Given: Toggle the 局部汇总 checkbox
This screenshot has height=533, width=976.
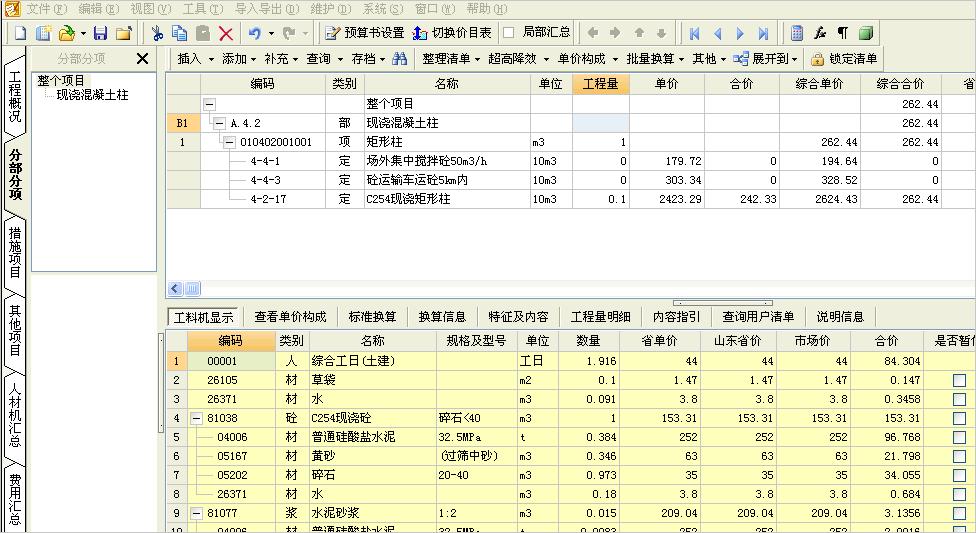Looking at the screenshot, I should pyautogui.click(x=509, y=33).
